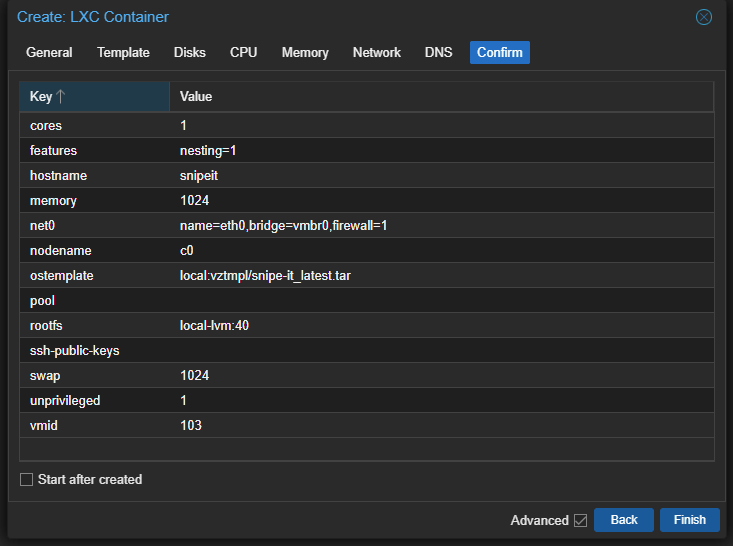Open the DNS tab
The width and height of the screenshot is (733, 546).
pyautogui.click(x=438, y=52)
